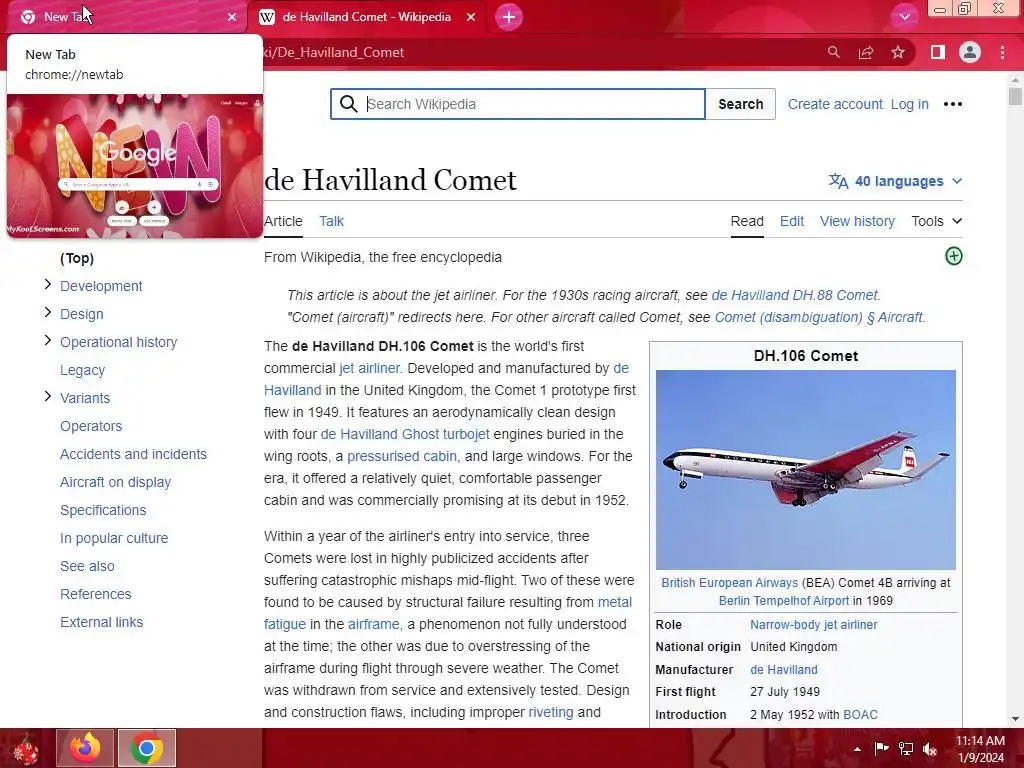
Task: Open the side panel icon
Action: (938, 52)
